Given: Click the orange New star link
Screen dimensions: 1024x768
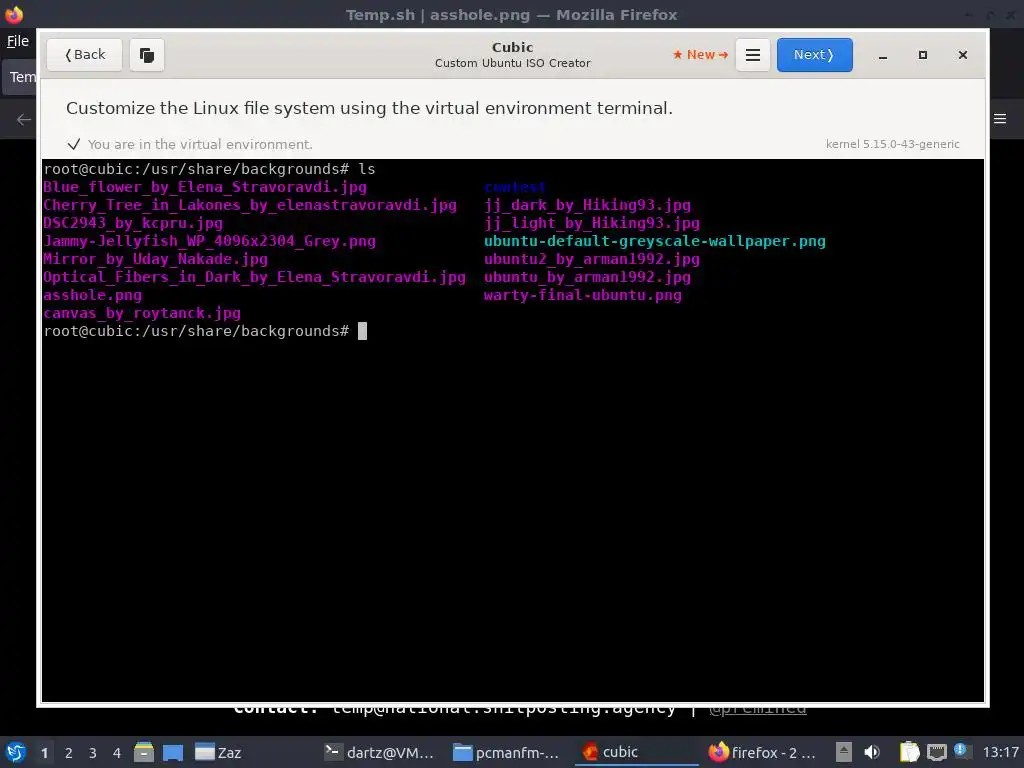Looking at the screenshot, I should 700,55.
